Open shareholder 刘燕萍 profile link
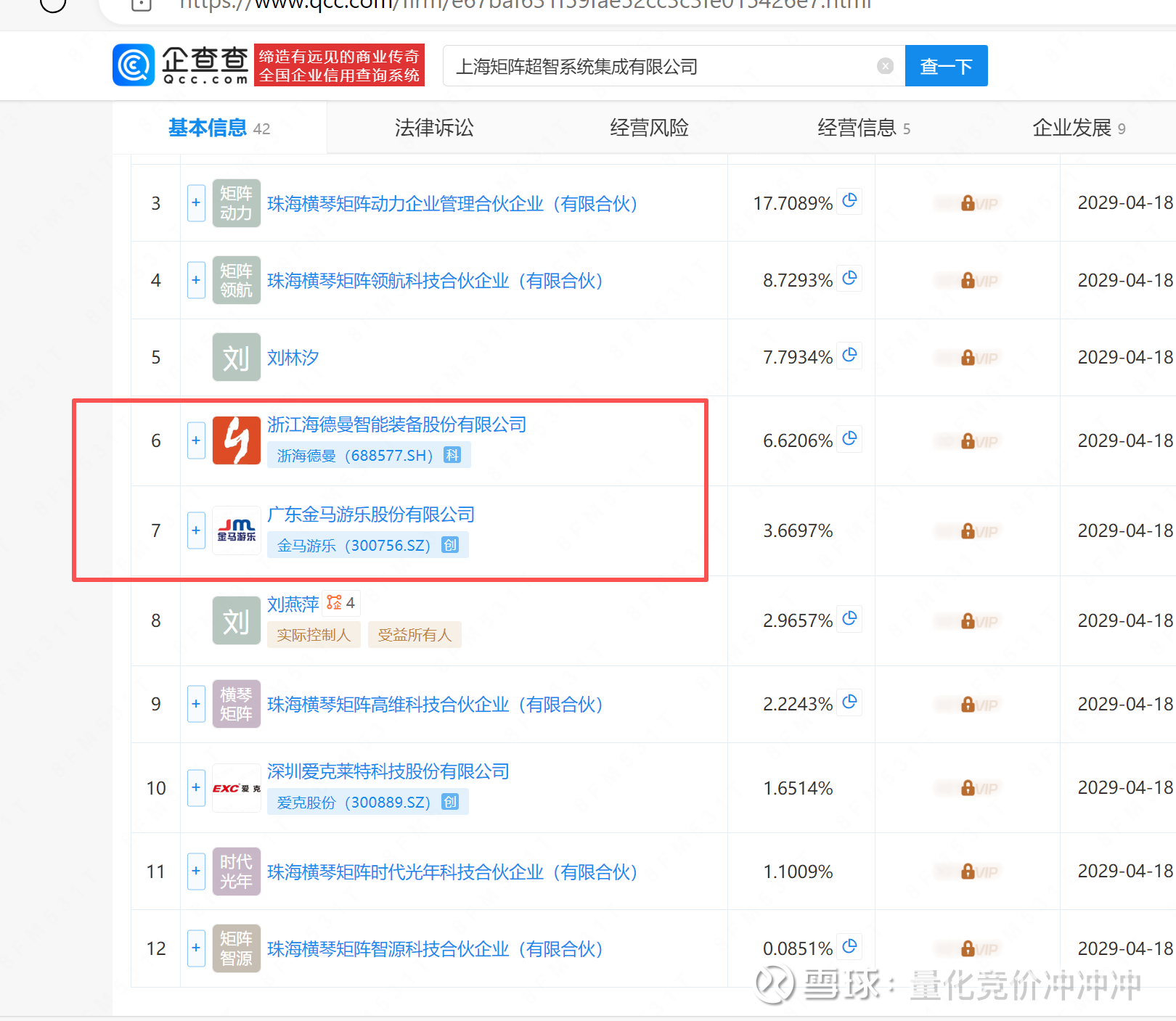Screen dimensions: 1176x1021 click(x=293, y=604)
